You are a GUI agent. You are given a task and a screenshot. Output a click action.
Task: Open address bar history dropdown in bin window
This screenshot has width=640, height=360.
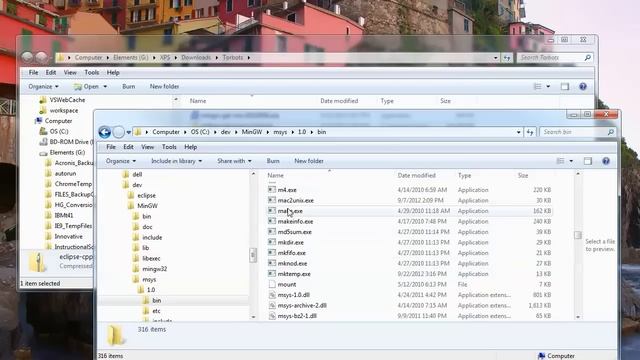[518, 132]
